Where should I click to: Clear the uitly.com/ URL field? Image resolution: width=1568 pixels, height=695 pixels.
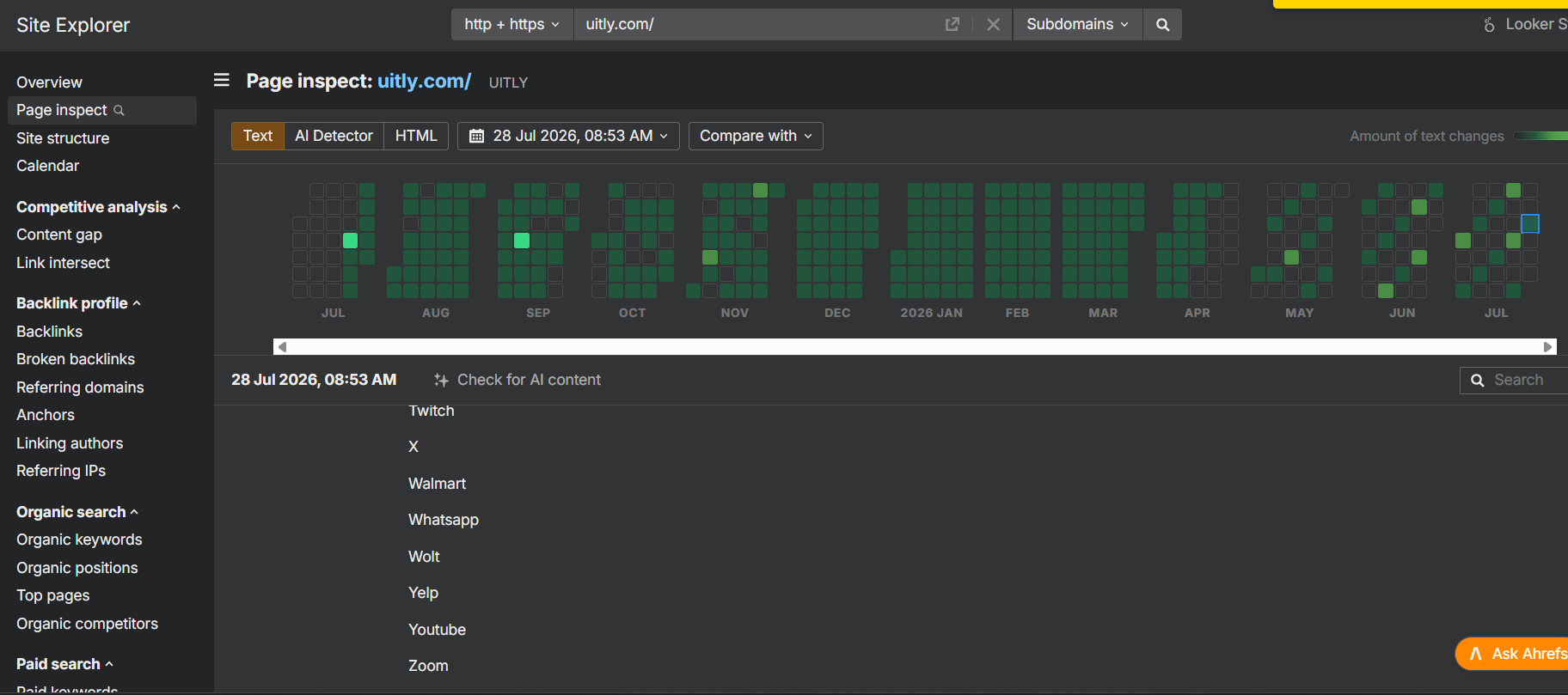(993, 25)
